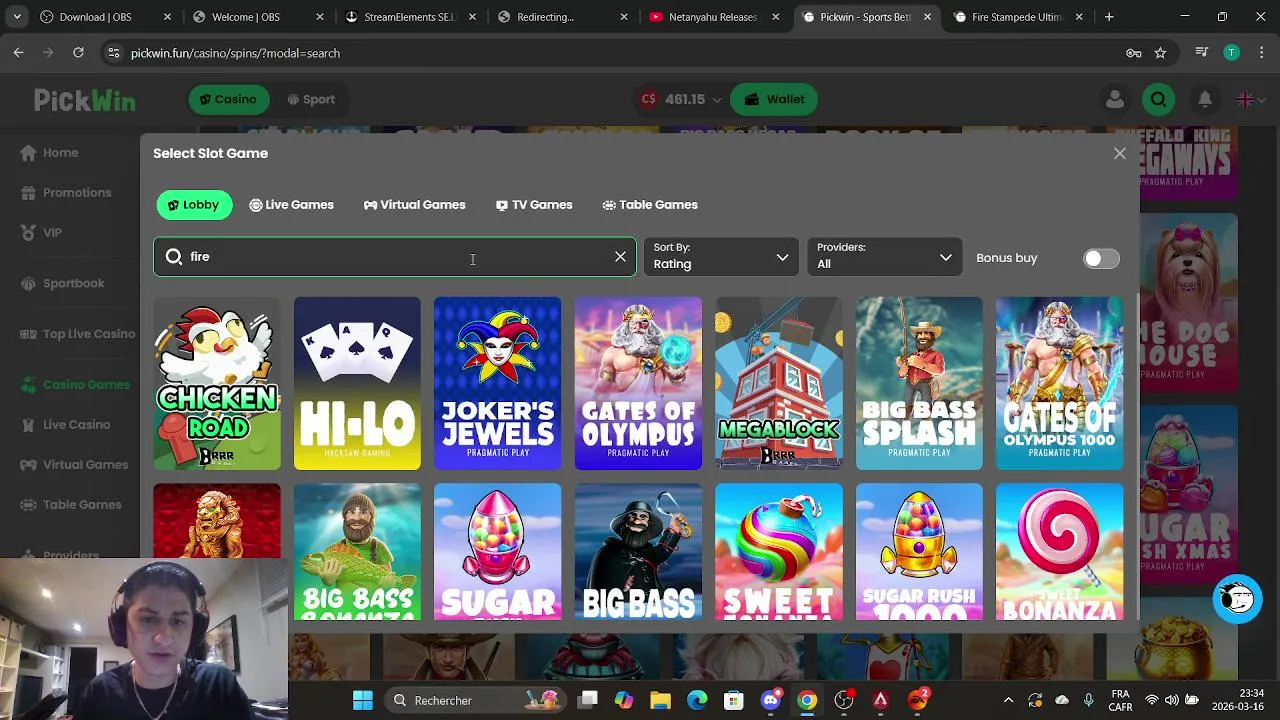The width and height of the screenshot is (1280, 720).
Task: Click the PickWin logo
Action: tap(85, 100)
